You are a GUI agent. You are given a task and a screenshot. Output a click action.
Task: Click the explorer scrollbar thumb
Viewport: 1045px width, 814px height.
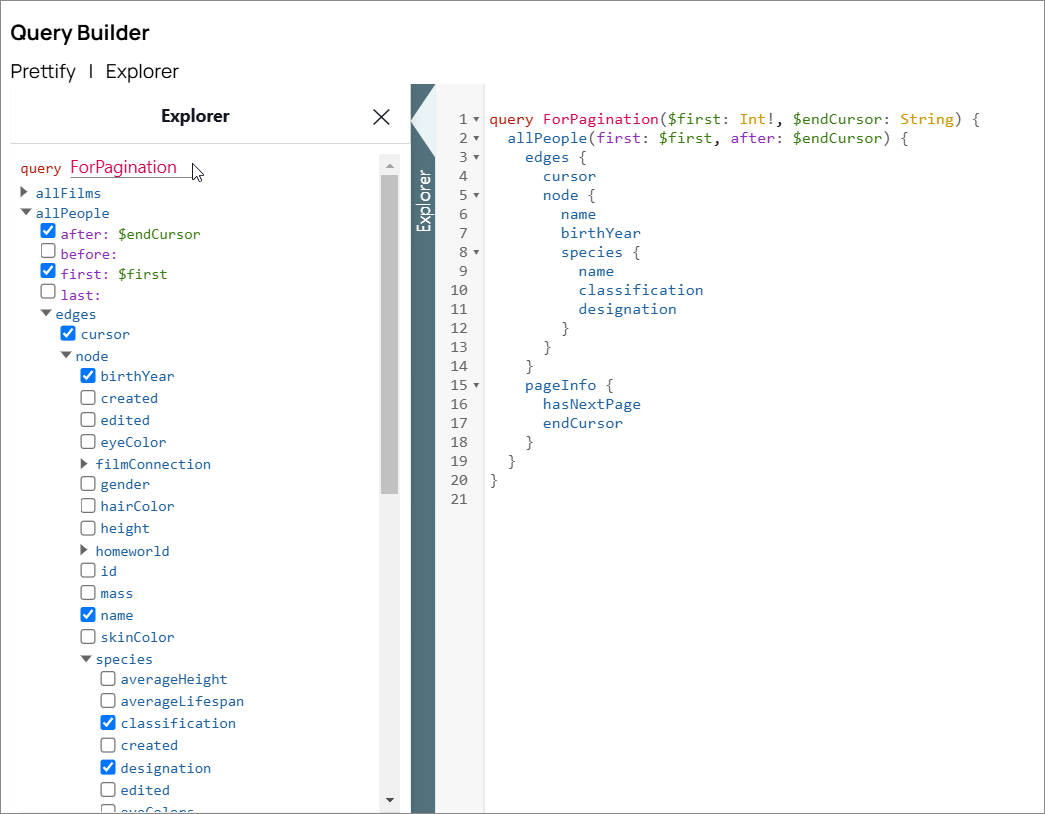click(389, 333)
